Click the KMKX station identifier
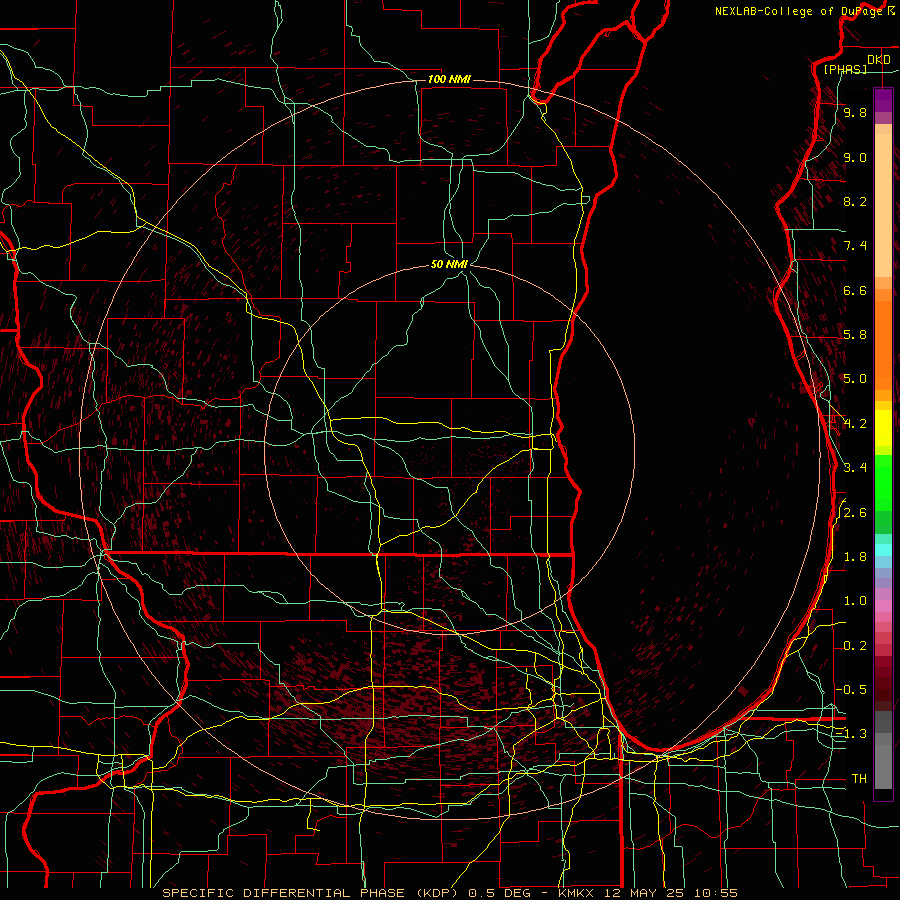 (574, 893)
